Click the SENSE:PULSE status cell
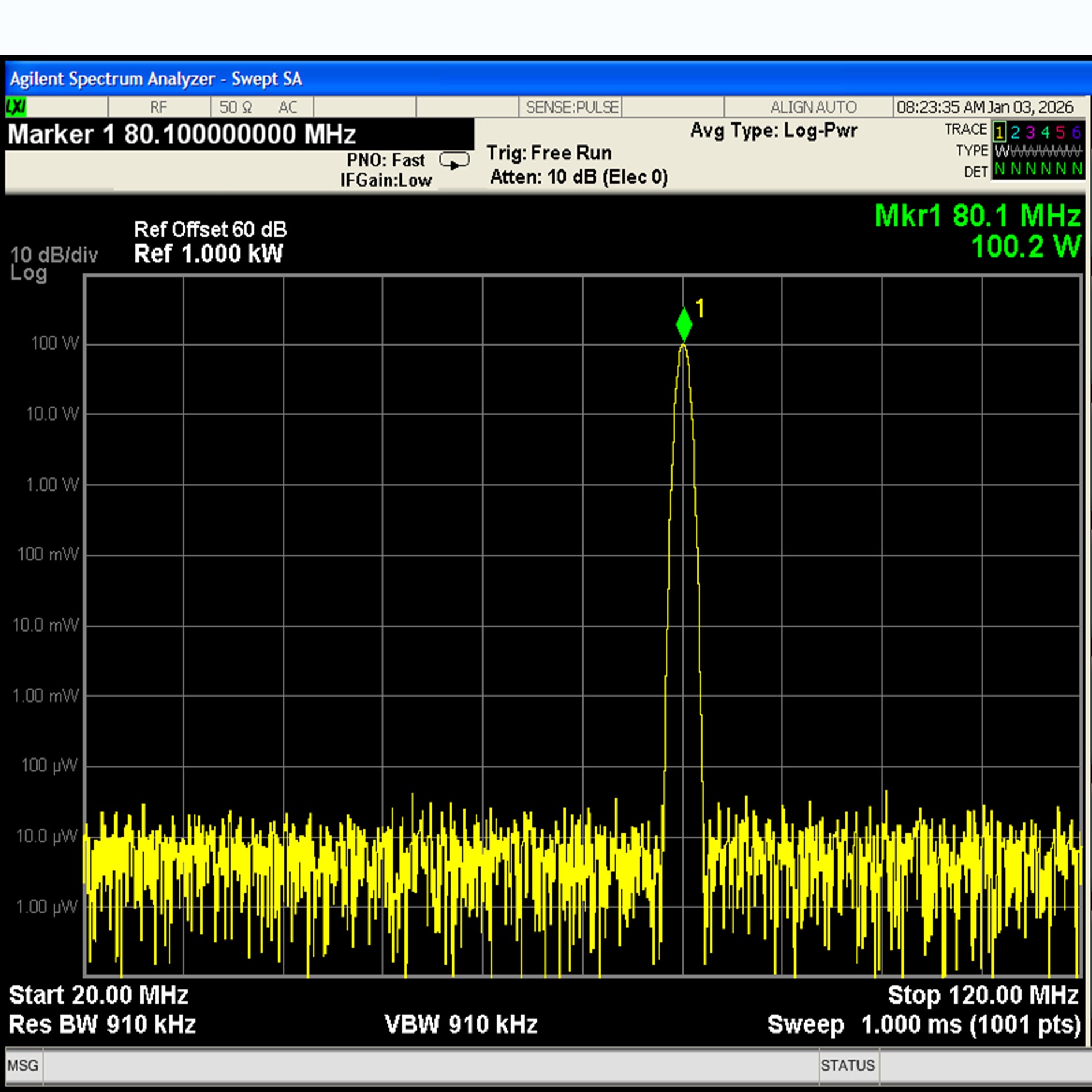1092x1092 pixels. point(571,107)
